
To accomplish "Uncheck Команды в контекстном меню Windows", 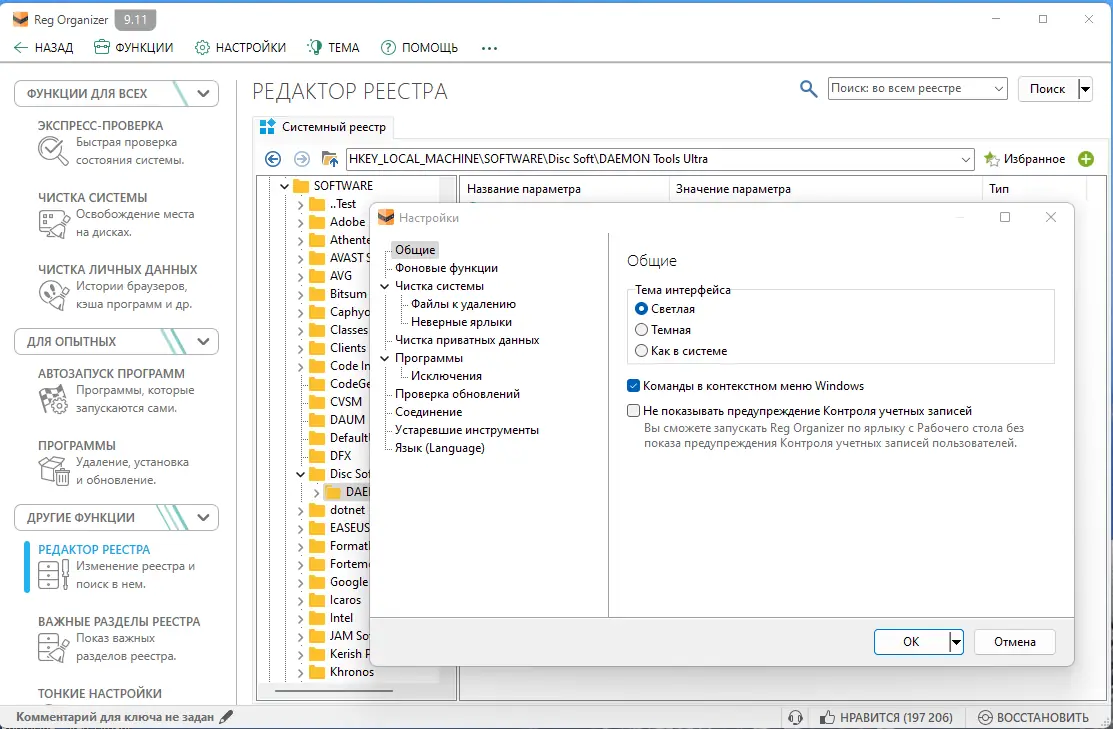I will 631,384.
